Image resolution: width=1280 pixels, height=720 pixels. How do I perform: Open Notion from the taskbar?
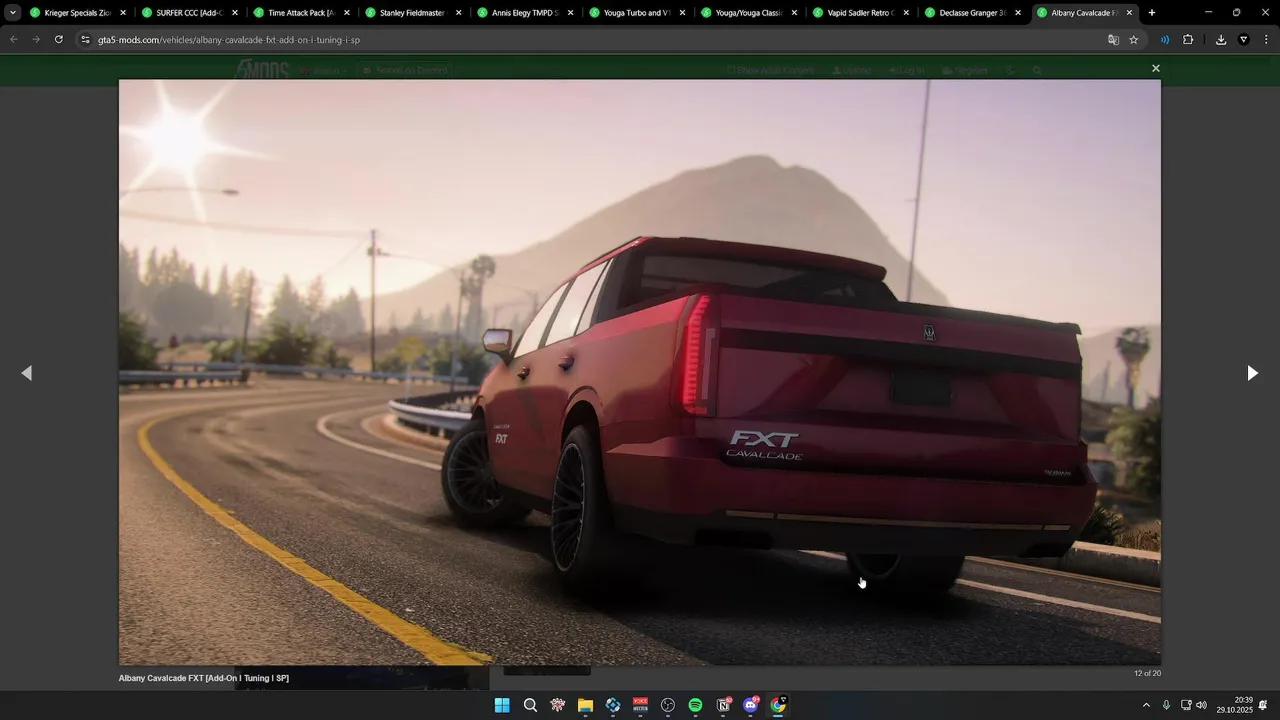(723, 705)
